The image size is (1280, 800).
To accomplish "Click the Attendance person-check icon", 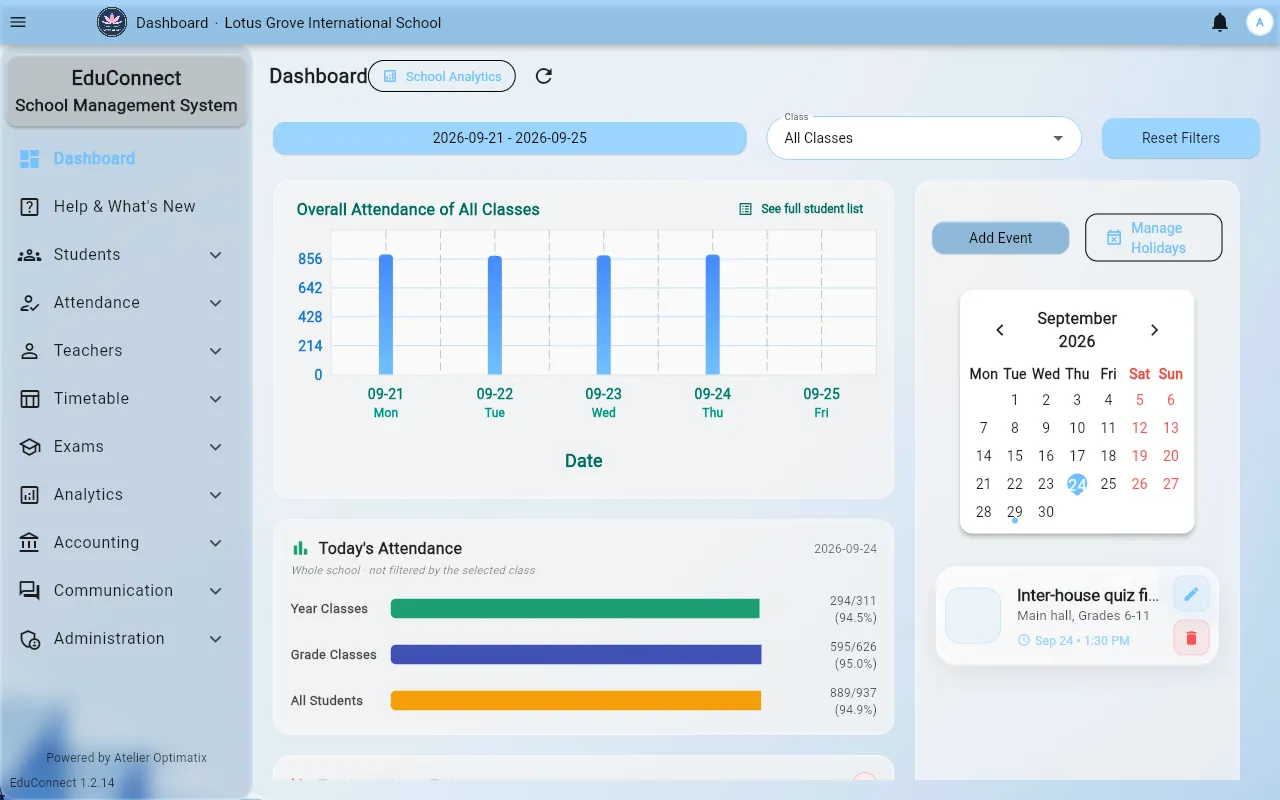I will point(30,303).
